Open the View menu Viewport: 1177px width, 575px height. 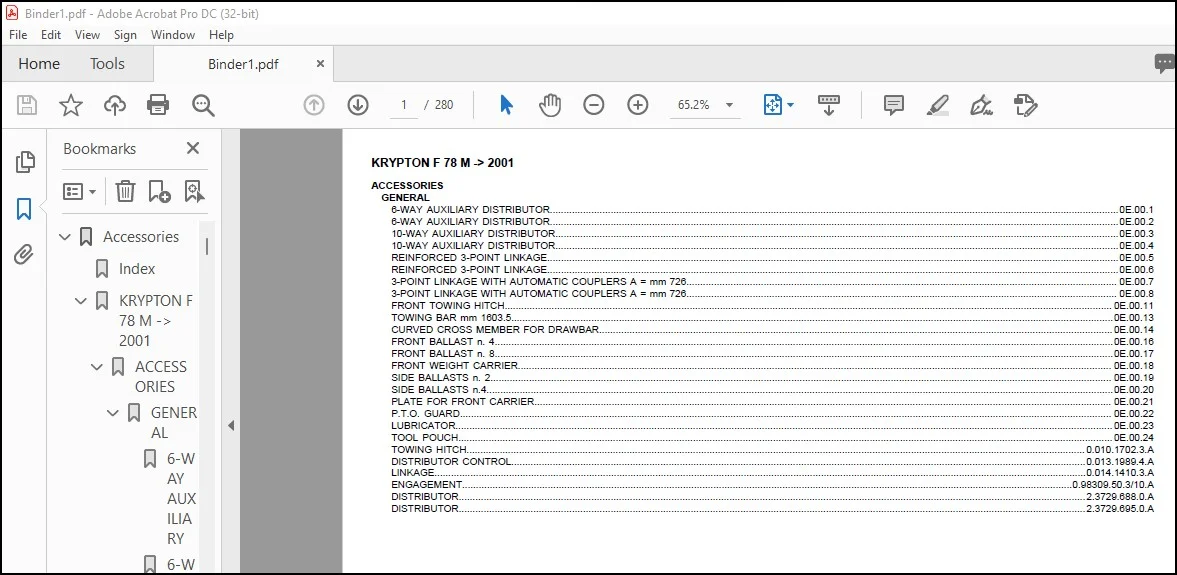point(87,35)
